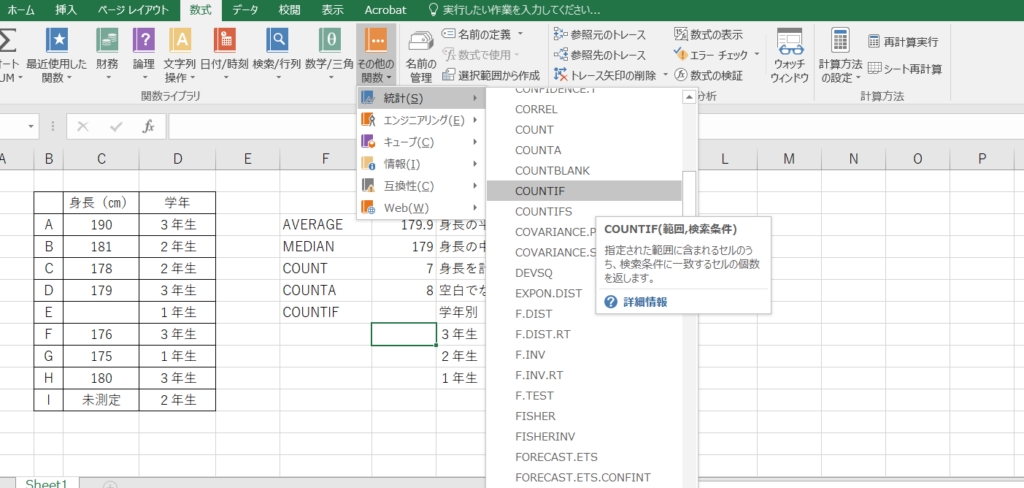This screenshot has height=488, width=1024.
Task: Select column M header
Action: point(789,158)
